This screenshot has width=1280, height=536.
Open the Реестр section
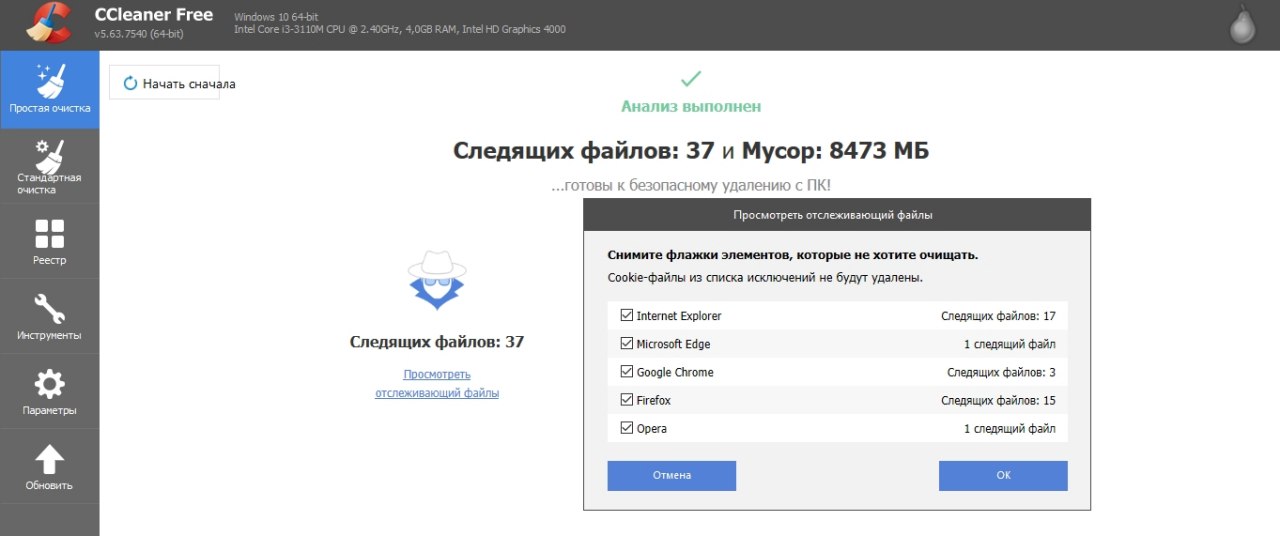50,241
